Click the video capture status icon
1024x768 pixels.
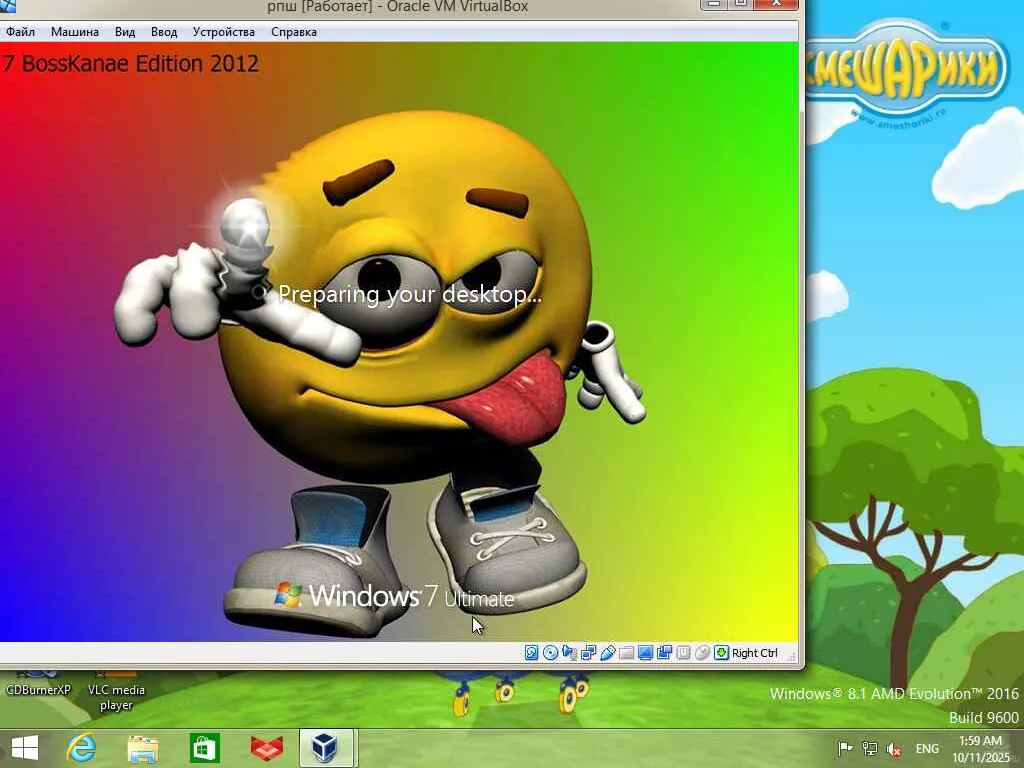tap(664, 652)
